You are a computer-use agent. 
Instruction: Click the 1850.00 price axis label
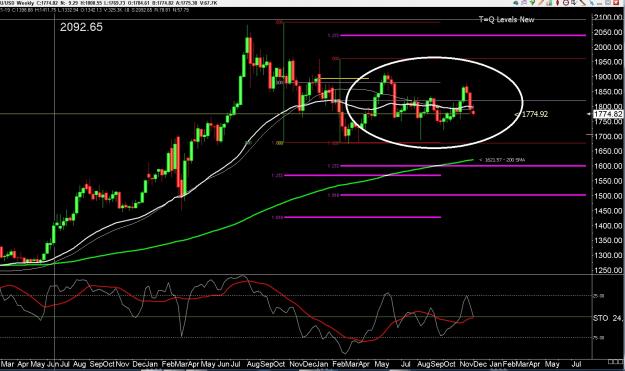tap(608, 92)
